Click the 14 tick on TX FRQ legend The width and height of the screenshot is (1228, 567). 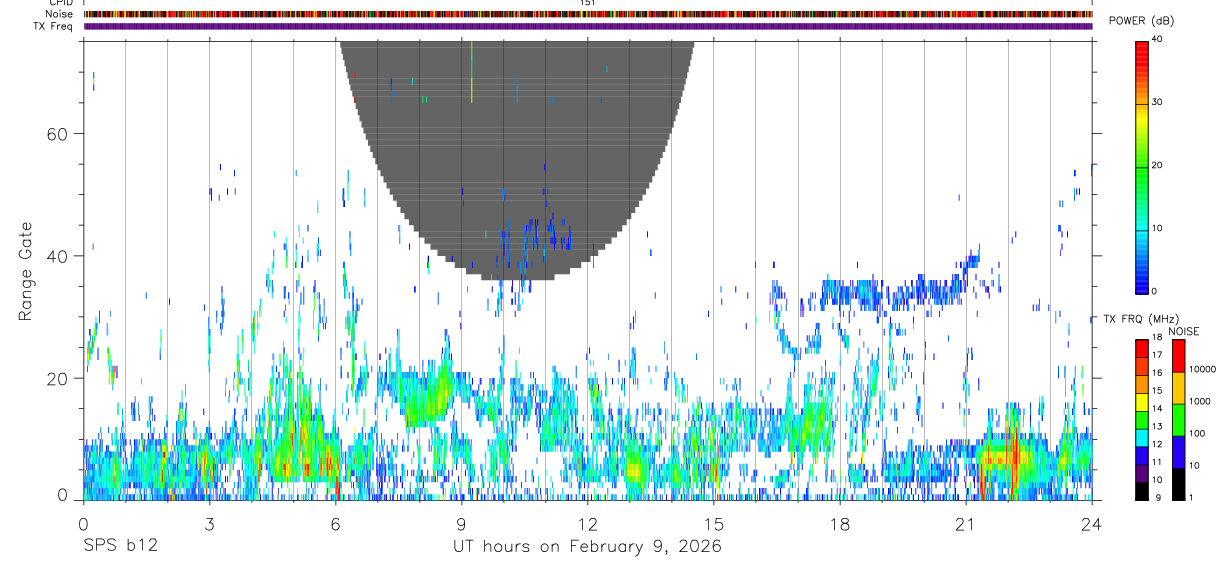(1157, 409)
